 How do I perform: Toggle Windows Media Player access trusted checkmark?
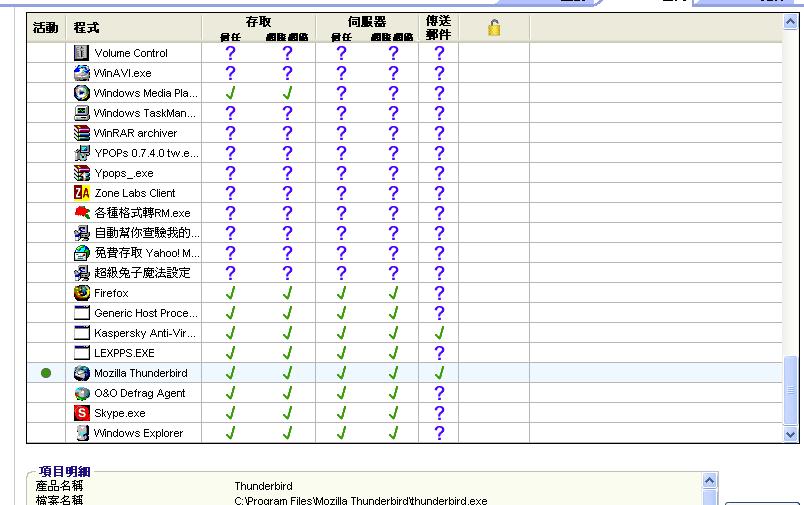click(x=230, y=93)
